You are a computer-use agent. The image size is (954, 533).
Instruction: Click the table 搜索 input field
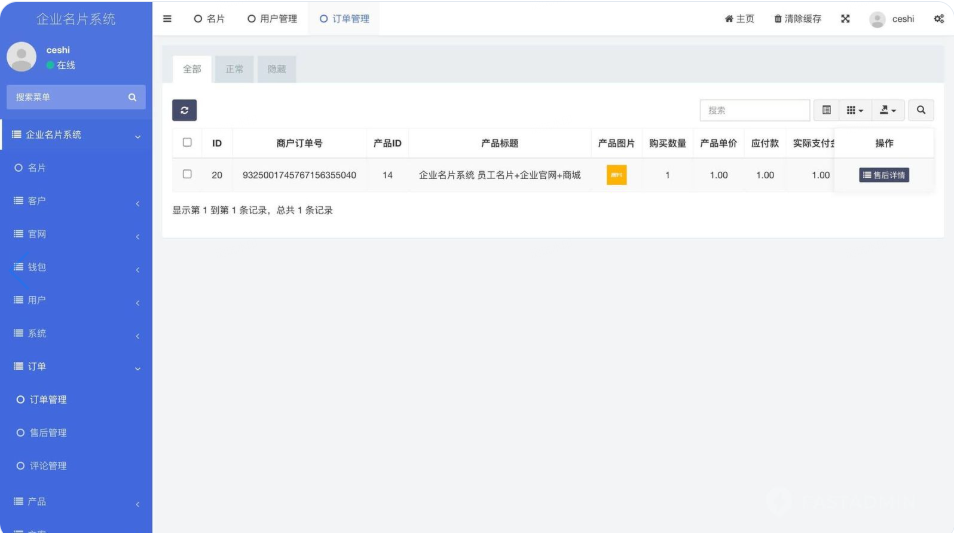pos(754,110)
